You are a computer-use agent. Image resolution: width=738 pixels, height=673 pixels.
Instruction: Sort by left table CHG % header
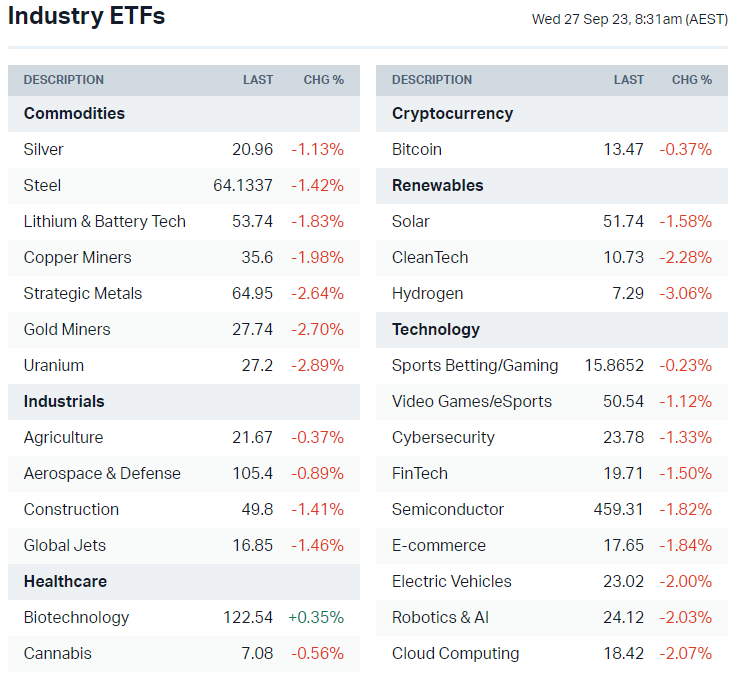pyautogui.click(x=323, y=80)
